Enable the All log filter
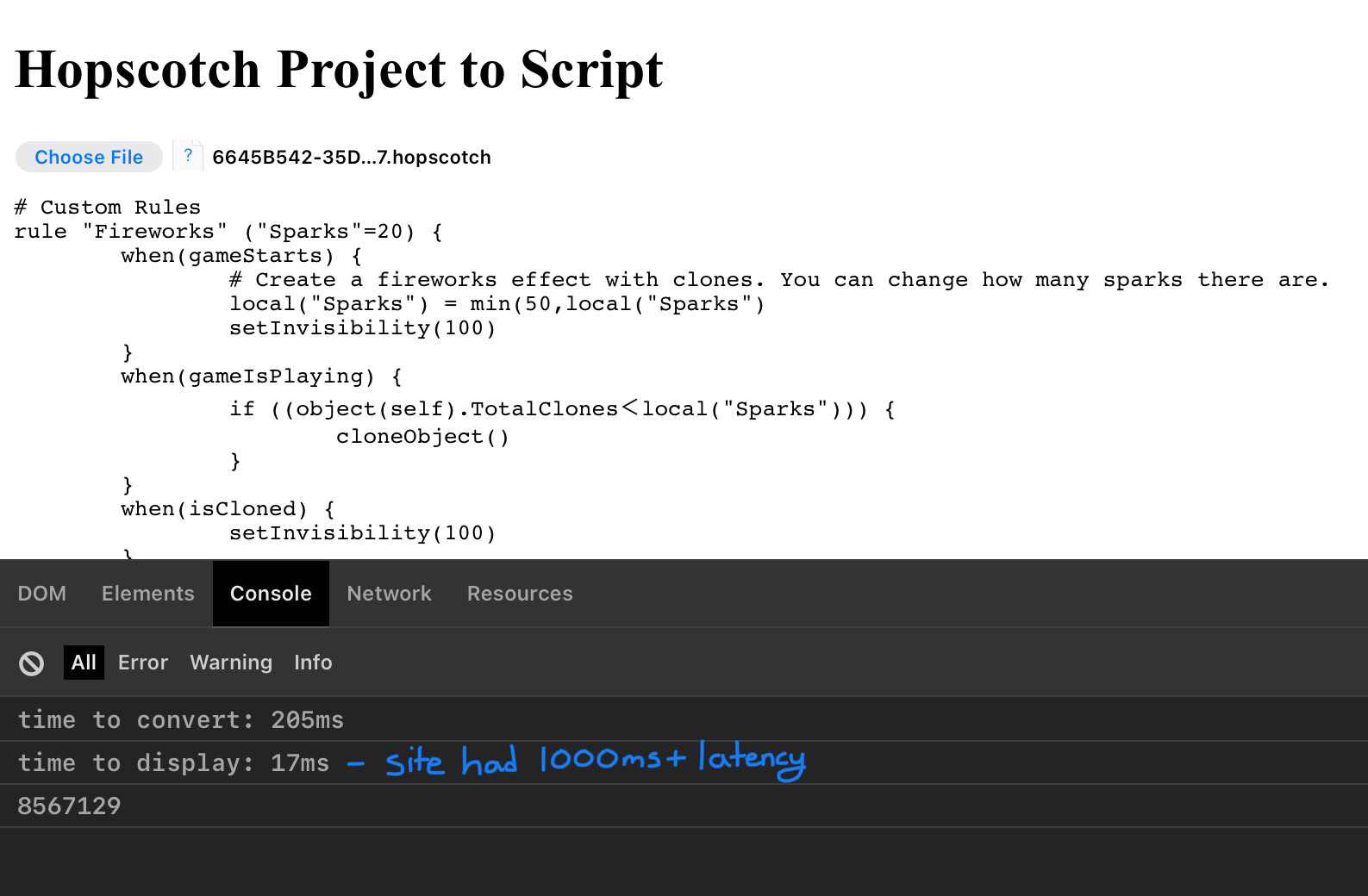 [84, 663]
